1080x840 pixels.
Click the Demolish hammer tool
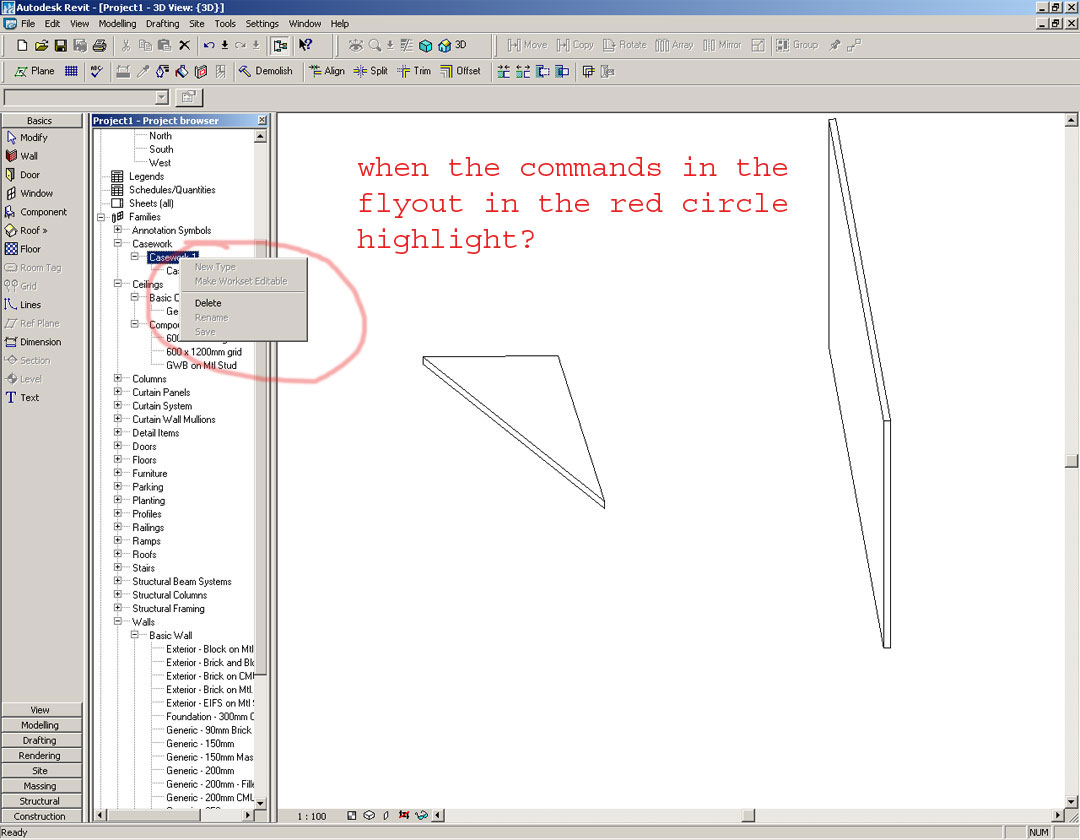(x=265, y=71)
